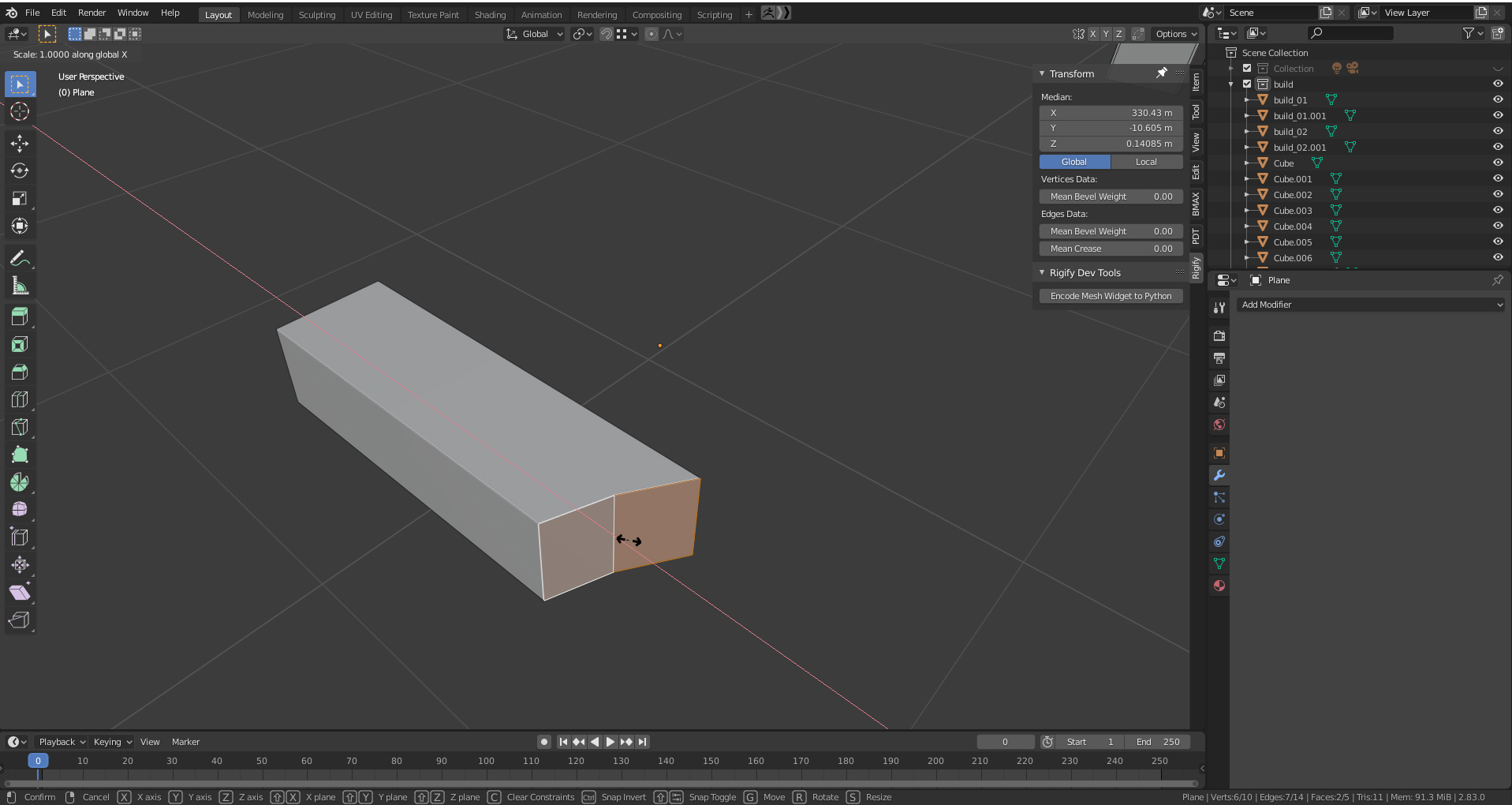Collapse the Rigify Dev Tools panel
This screenshot has height=805, width=1512.
coord(1042,272)
